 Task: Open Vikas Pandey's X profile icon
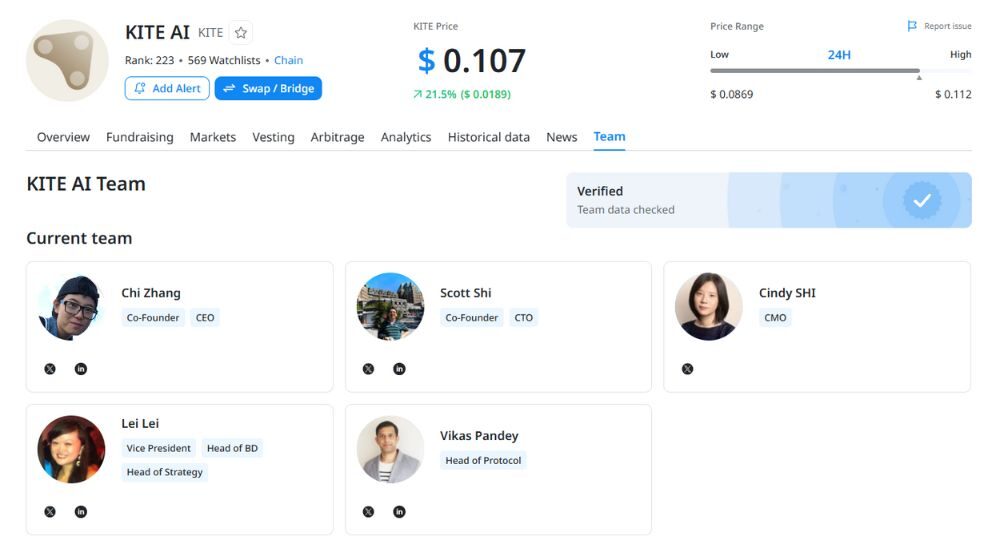[368, 512]
